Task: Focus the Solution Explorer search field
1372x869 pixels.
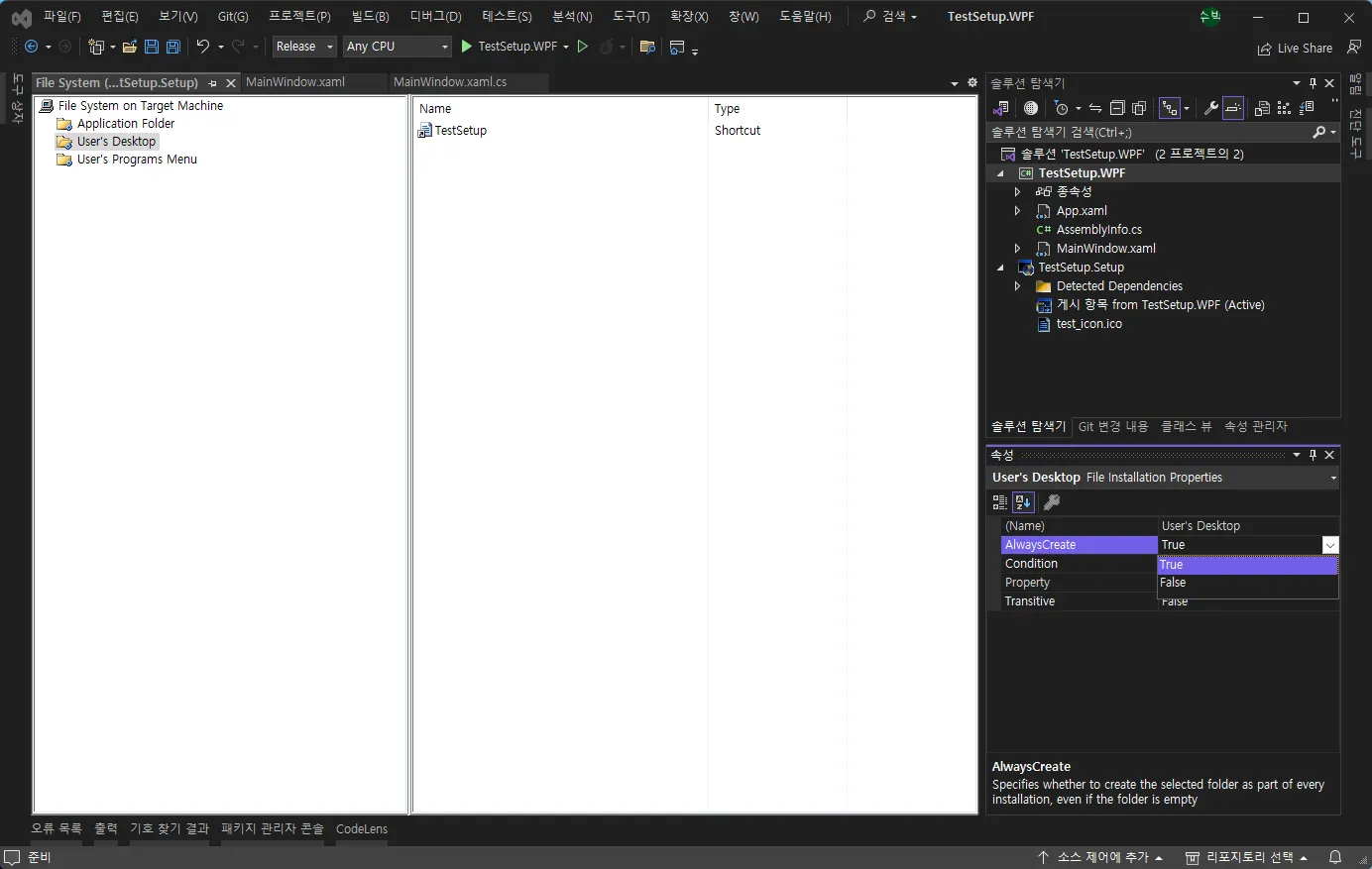Action: [1150, 132]
